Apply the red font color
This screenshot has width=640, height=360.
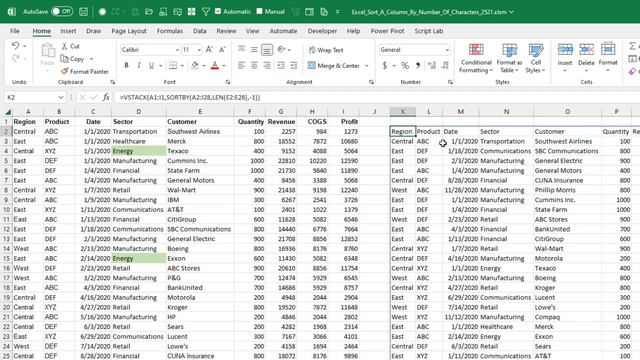click(215, 65)
